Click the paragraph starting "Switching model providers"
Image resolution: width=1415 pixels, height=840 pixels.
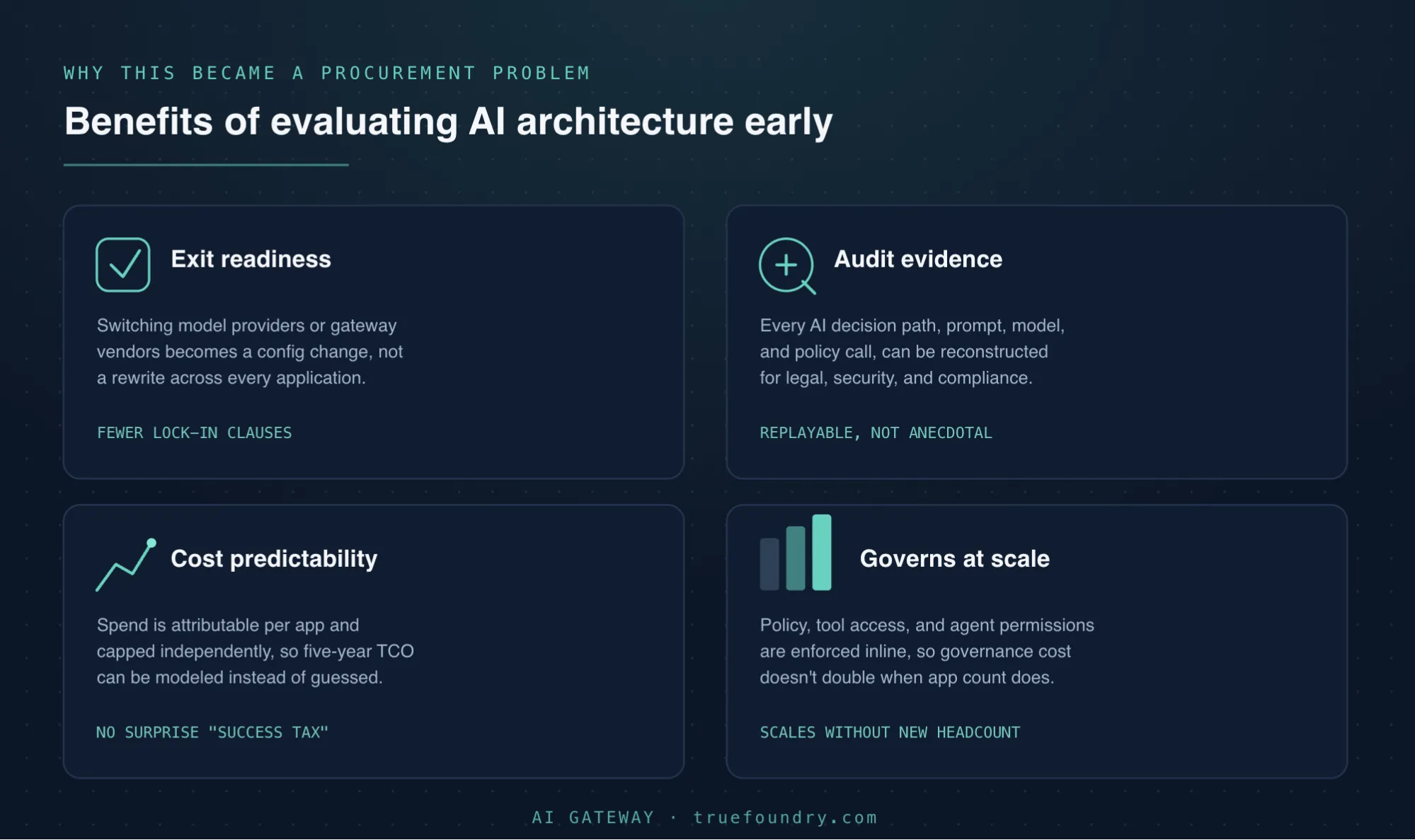[x=250, y=352]
